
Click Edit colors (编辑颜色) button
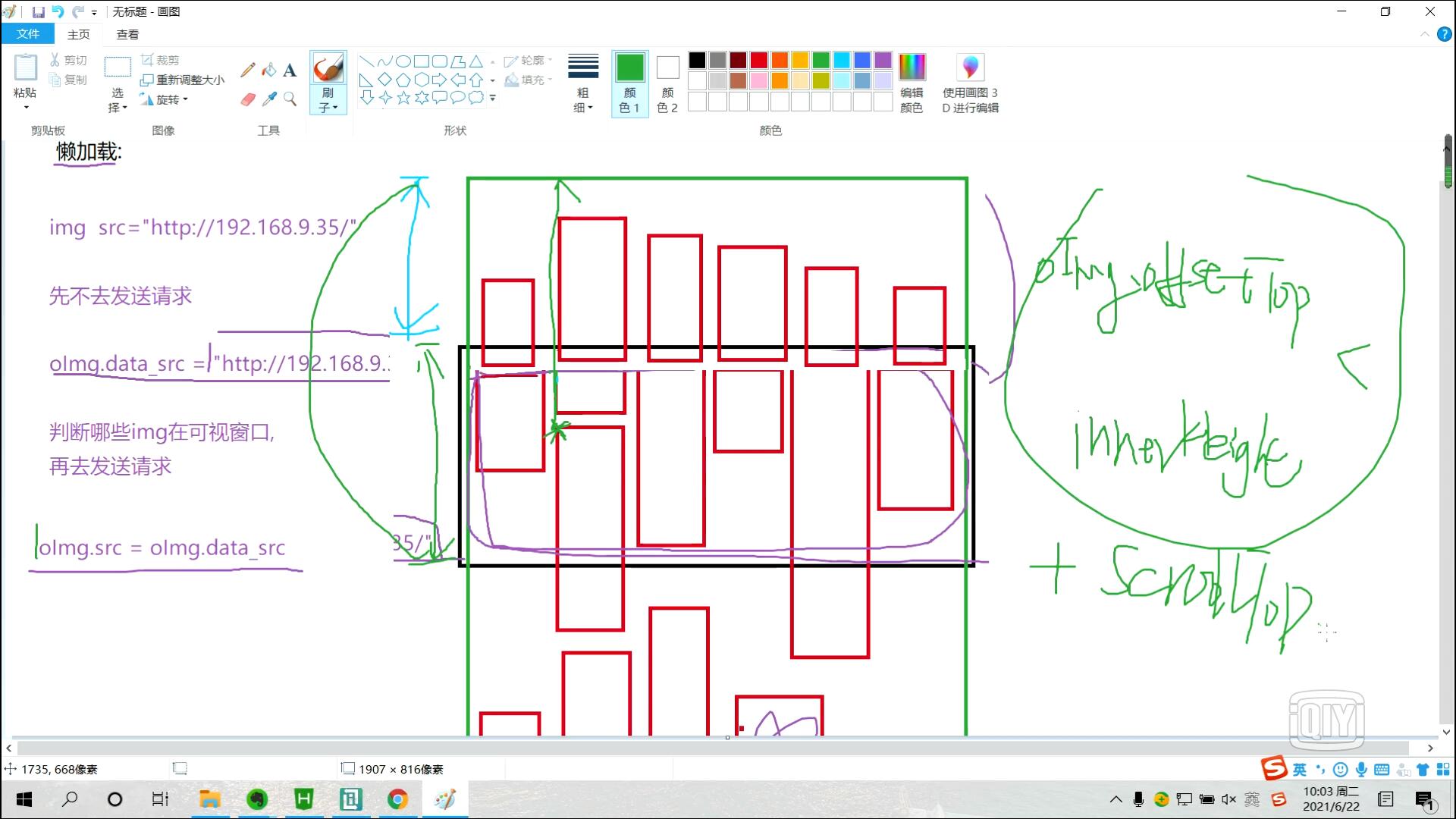(912, 83)
